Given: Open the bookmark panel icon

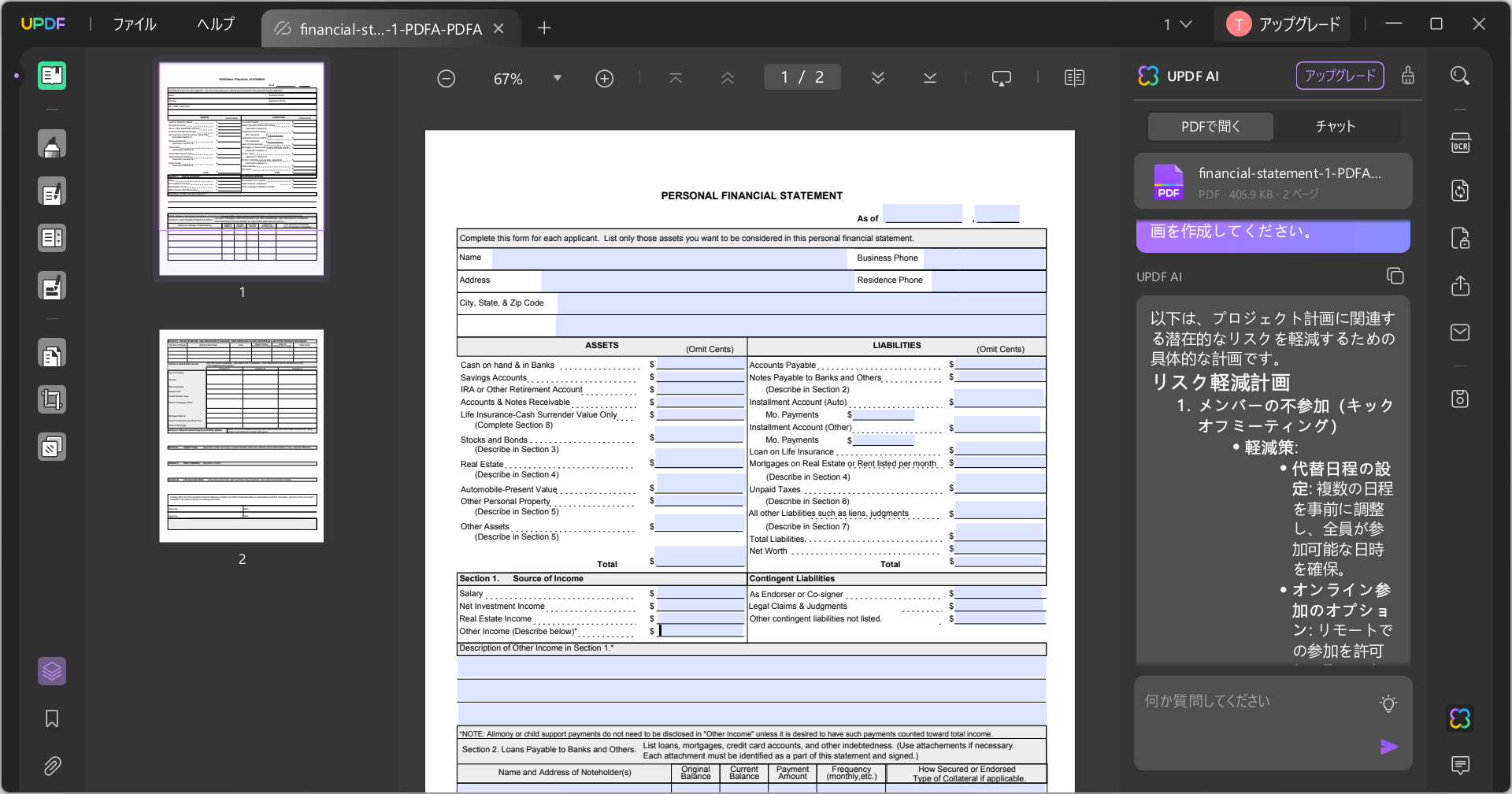Looking at the screenshot, I should tap(52, 718).
